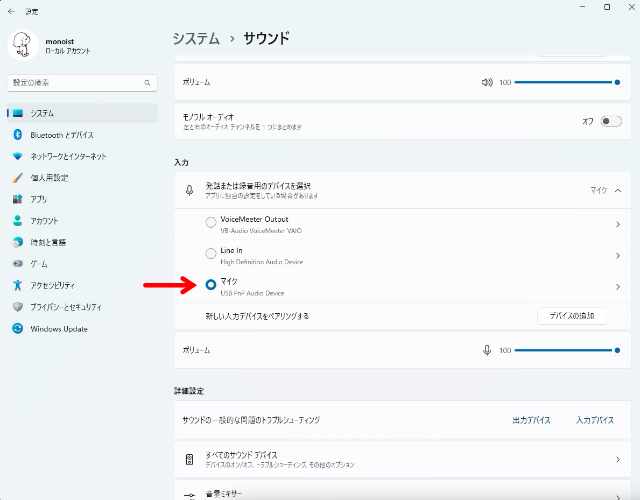Image resolution: width=640 pixels, height=500 pixels.
Task: Click the 入力デバイス troubleshooting link
Action: click(595, 420)
